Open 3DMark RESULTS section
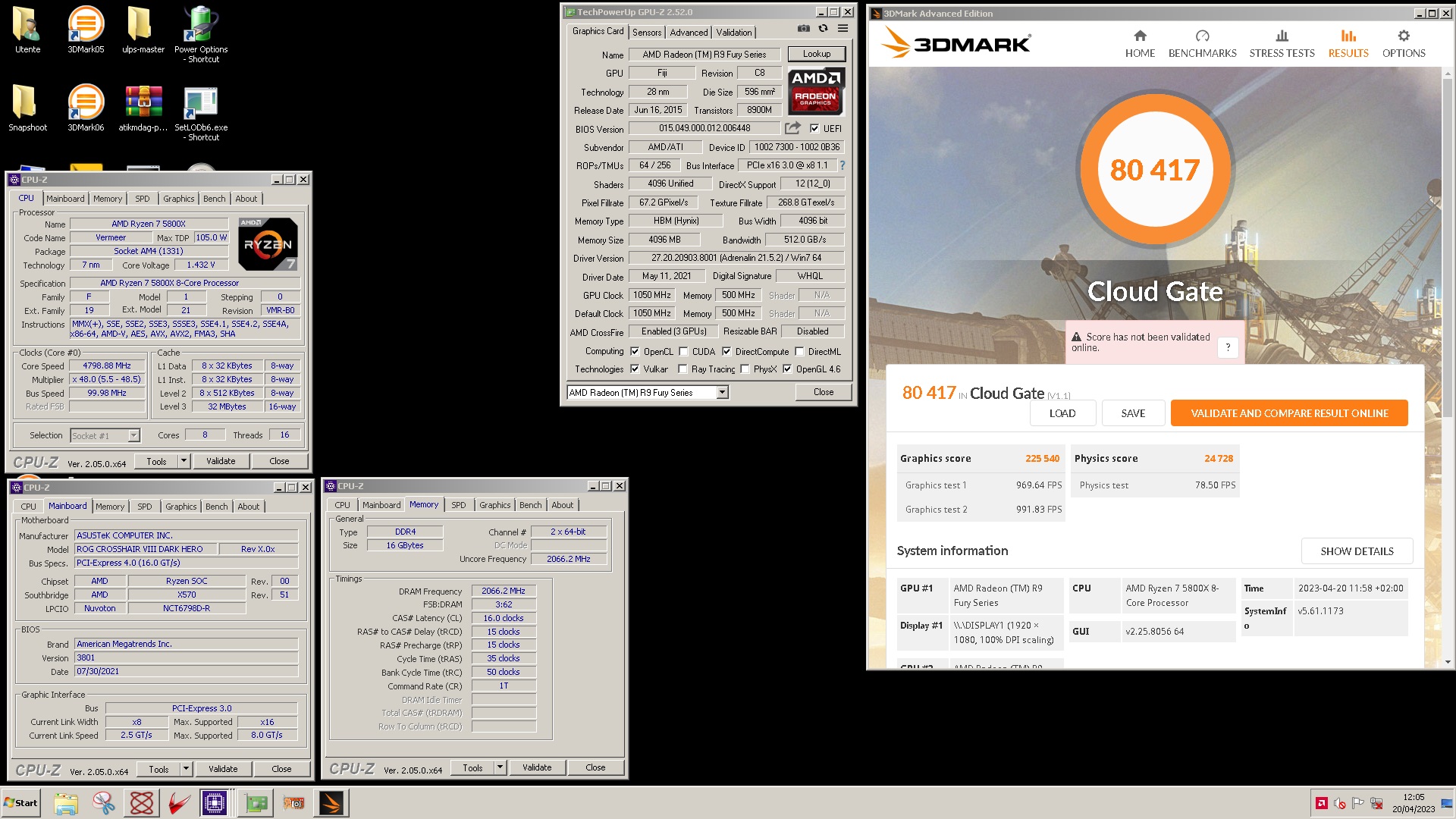 click(x=1348, y=44)
